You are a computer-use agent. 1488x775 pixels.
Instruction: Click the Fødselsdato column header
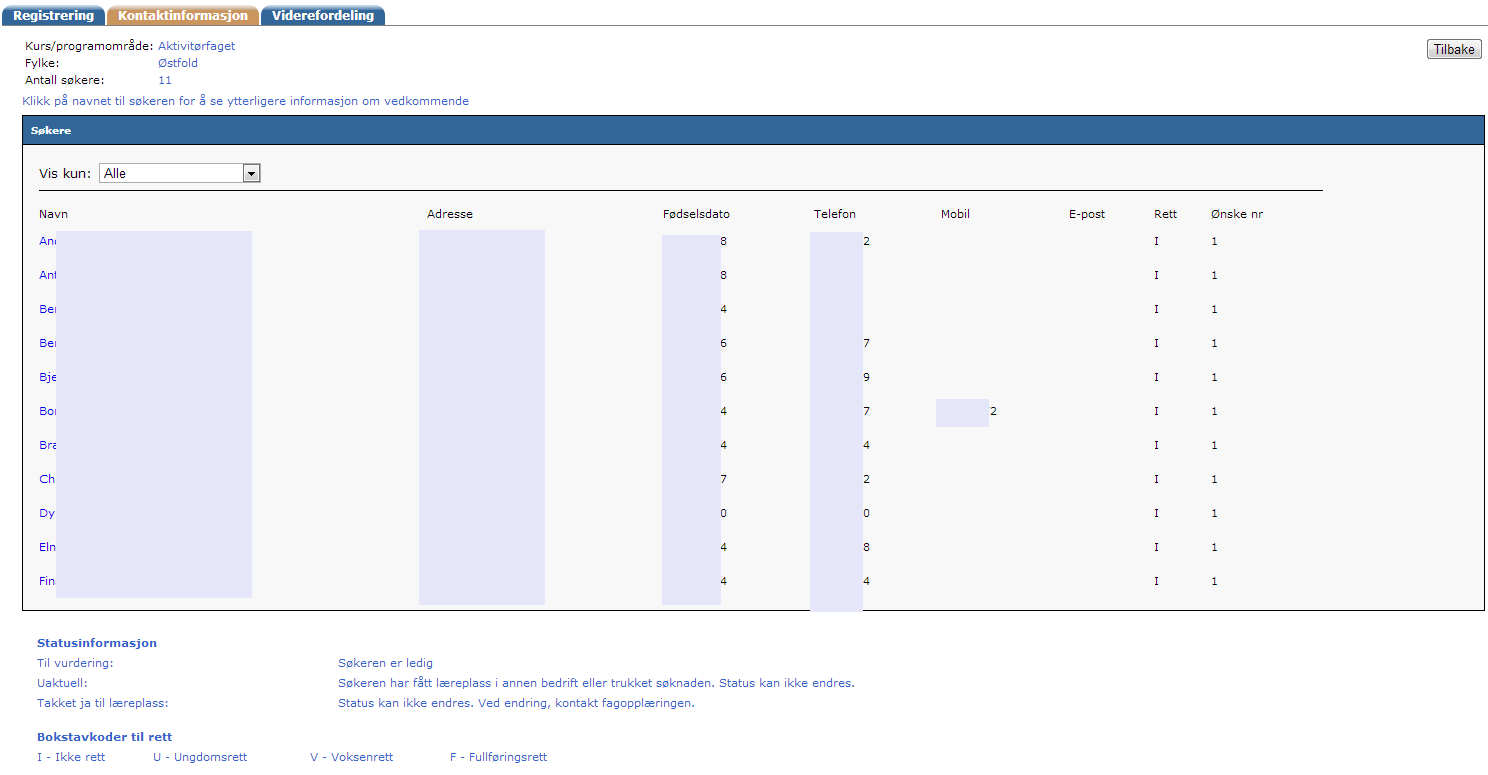(x=696, y=214)
